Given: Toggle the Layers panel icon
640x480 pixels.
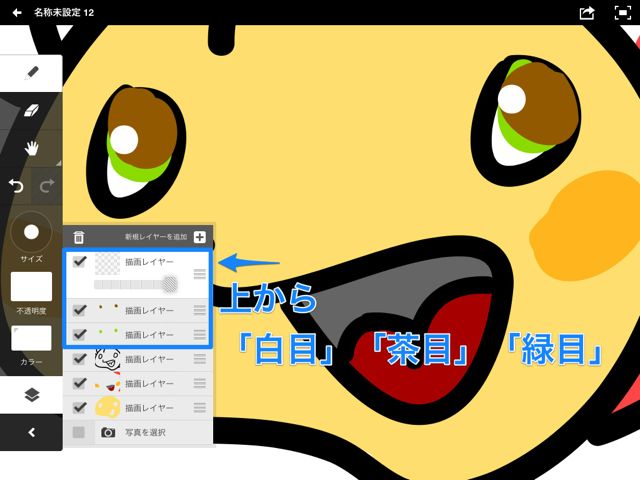Looking at the screenshot, I should (31, 395).
